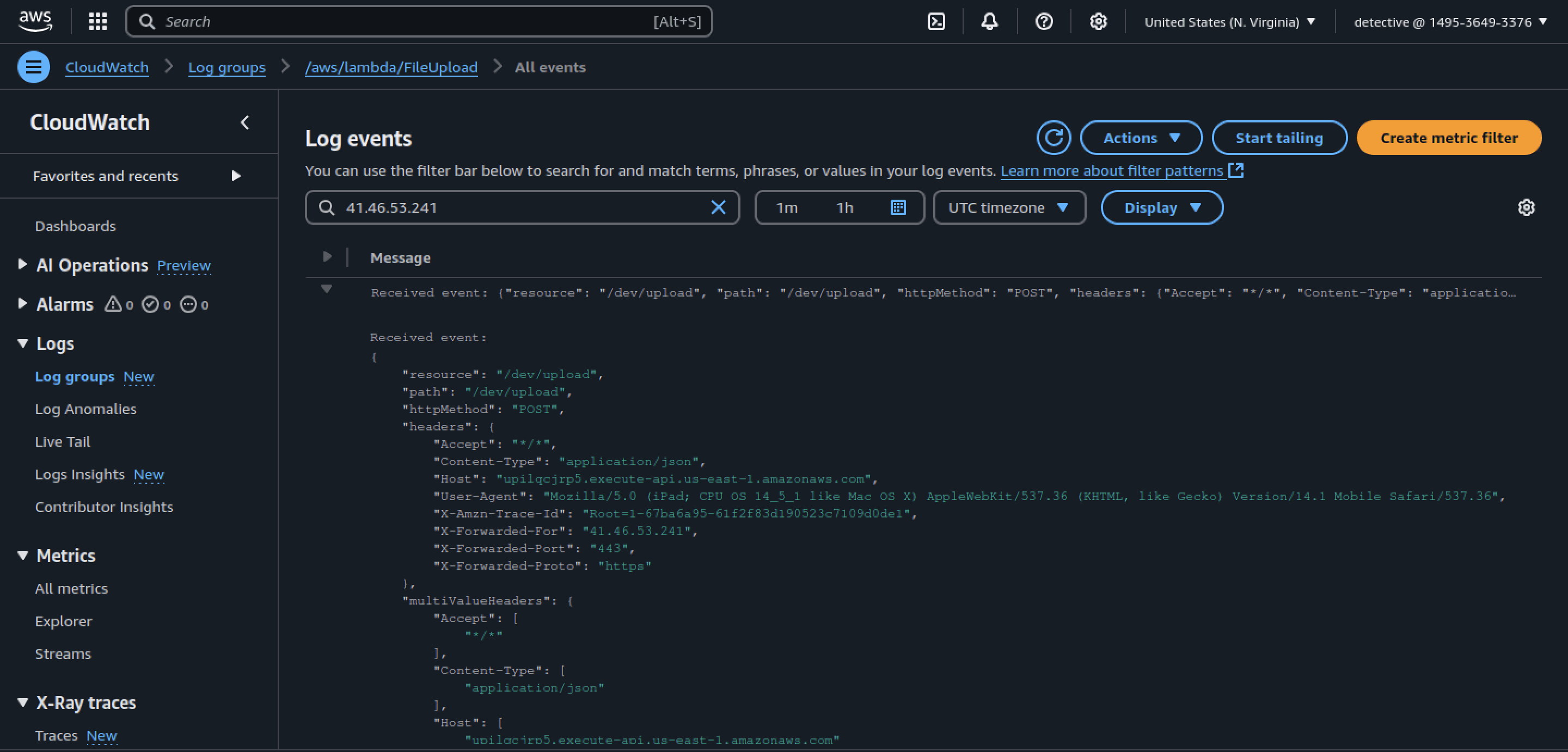The width and height of the screenshot is (1568, 752).
Task: Click the collapsed Received event summary line
Action: tap(943, 293)
